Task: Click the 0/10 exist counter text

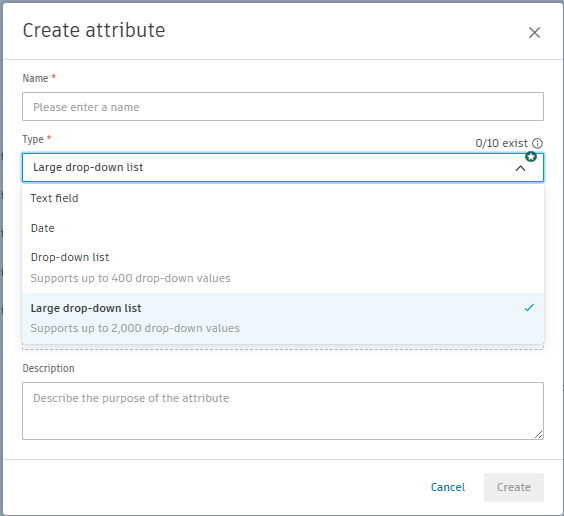Action: (x=501, y=143)
